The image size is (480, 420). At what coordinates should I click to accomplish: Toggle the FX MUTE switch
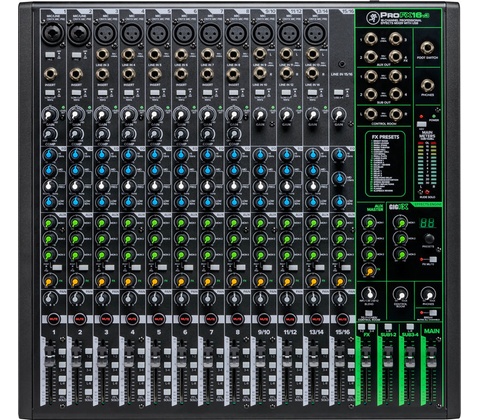433,259
